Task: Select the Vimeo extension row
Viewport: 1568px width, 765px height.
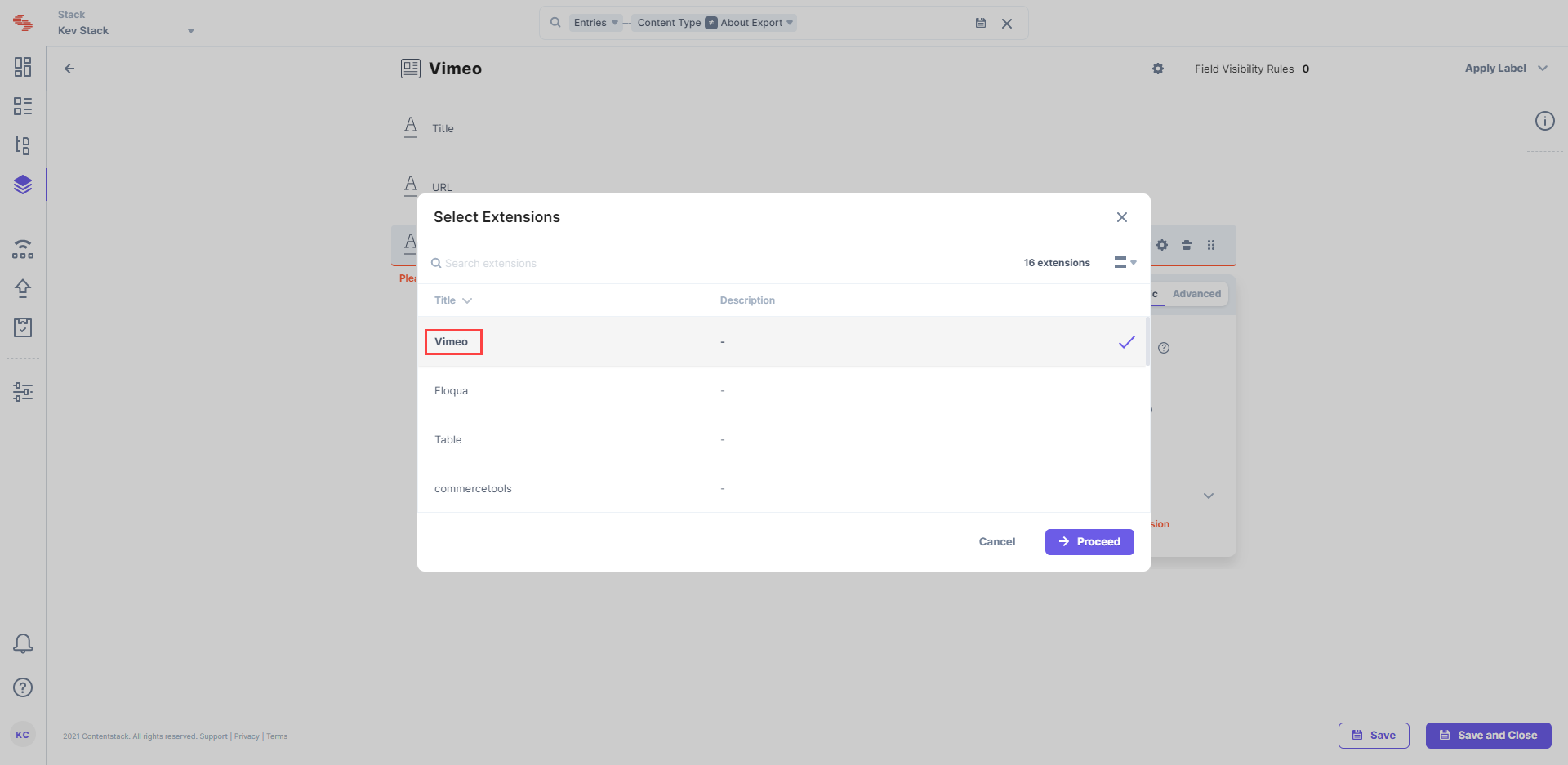Action: tap(782, 341)
